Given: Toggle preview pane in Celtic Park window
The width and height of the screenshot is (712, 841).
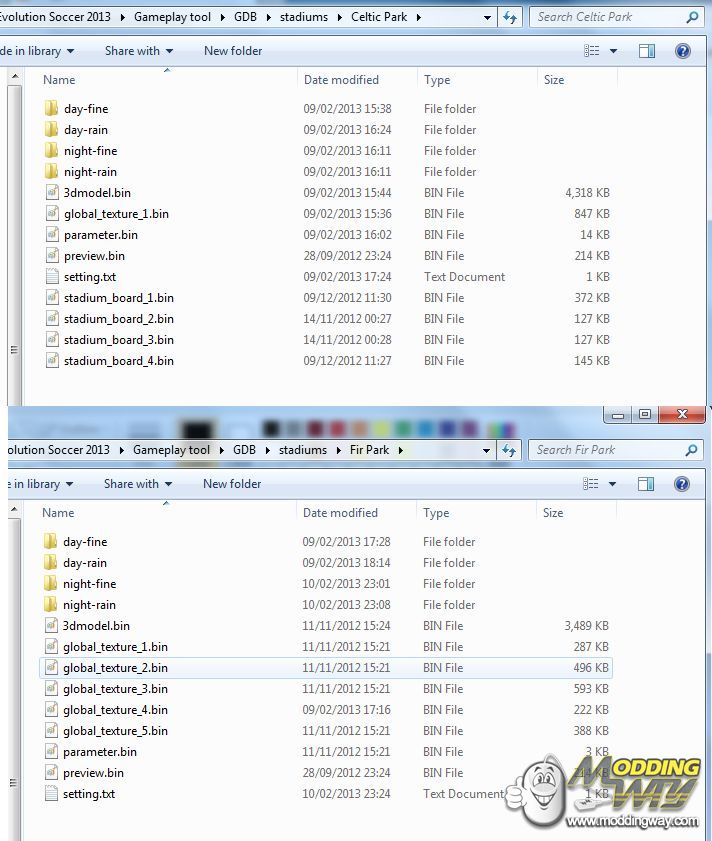Looking at the screenshot, I should click(x=647, y=51).
